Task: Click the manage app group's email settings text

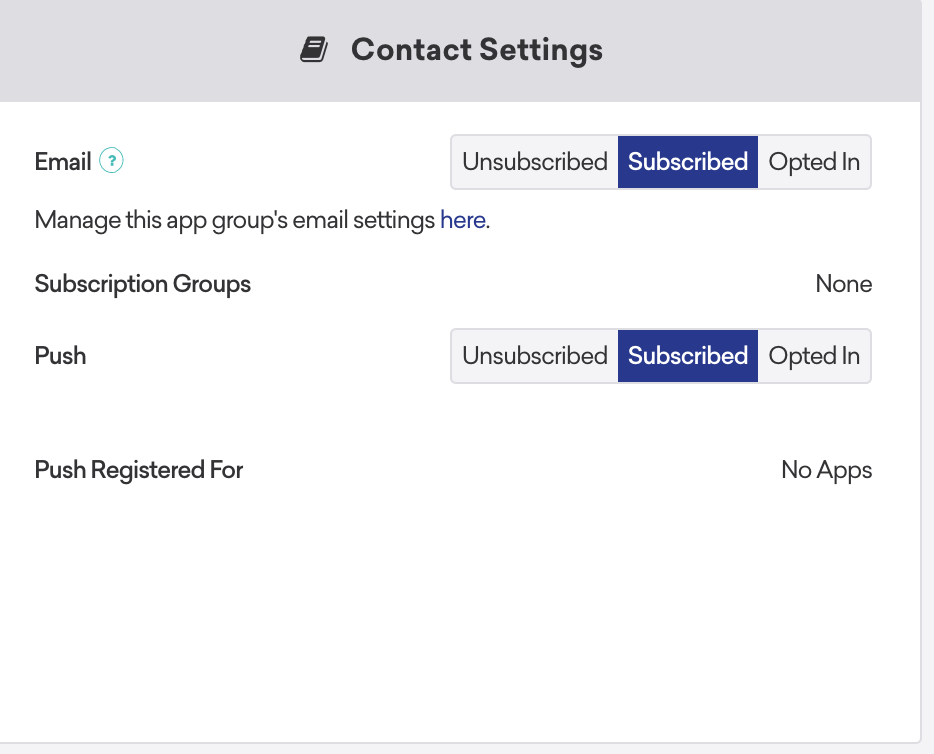Action: coord(235,220)
